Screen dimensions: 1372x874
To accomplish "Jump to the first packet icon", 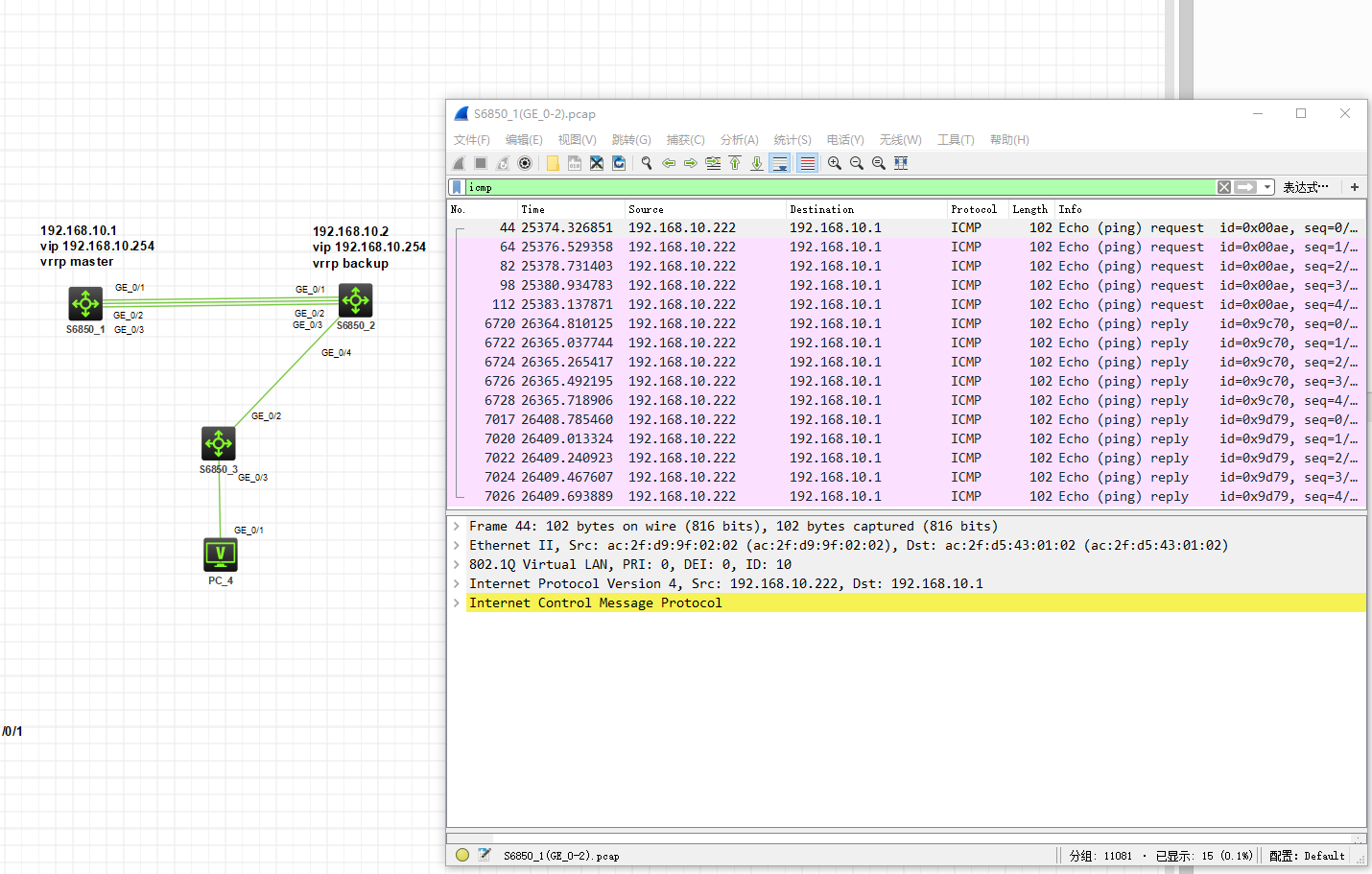I will point(735,163).
